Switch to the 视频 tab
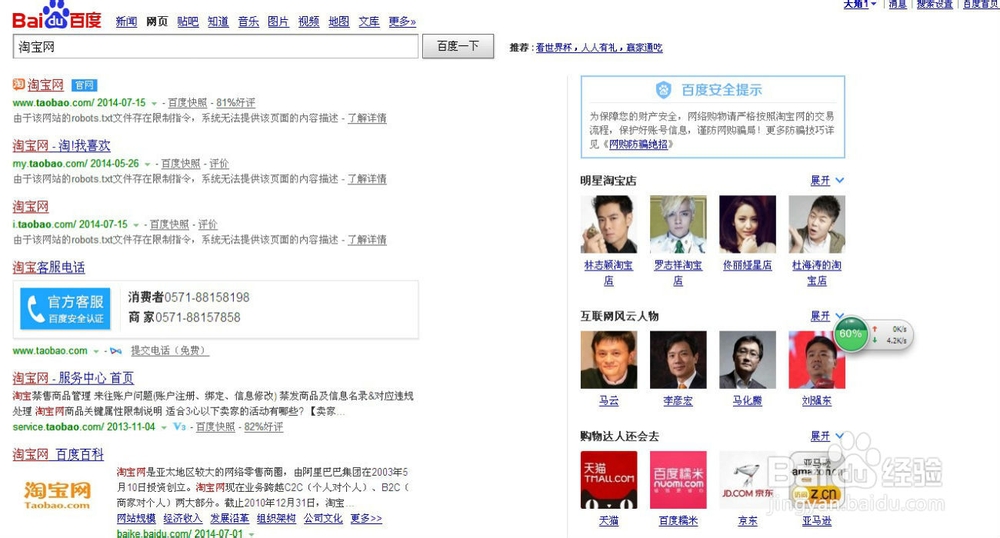The height and width of the screenshot is (538, 1000). [309, 22]
